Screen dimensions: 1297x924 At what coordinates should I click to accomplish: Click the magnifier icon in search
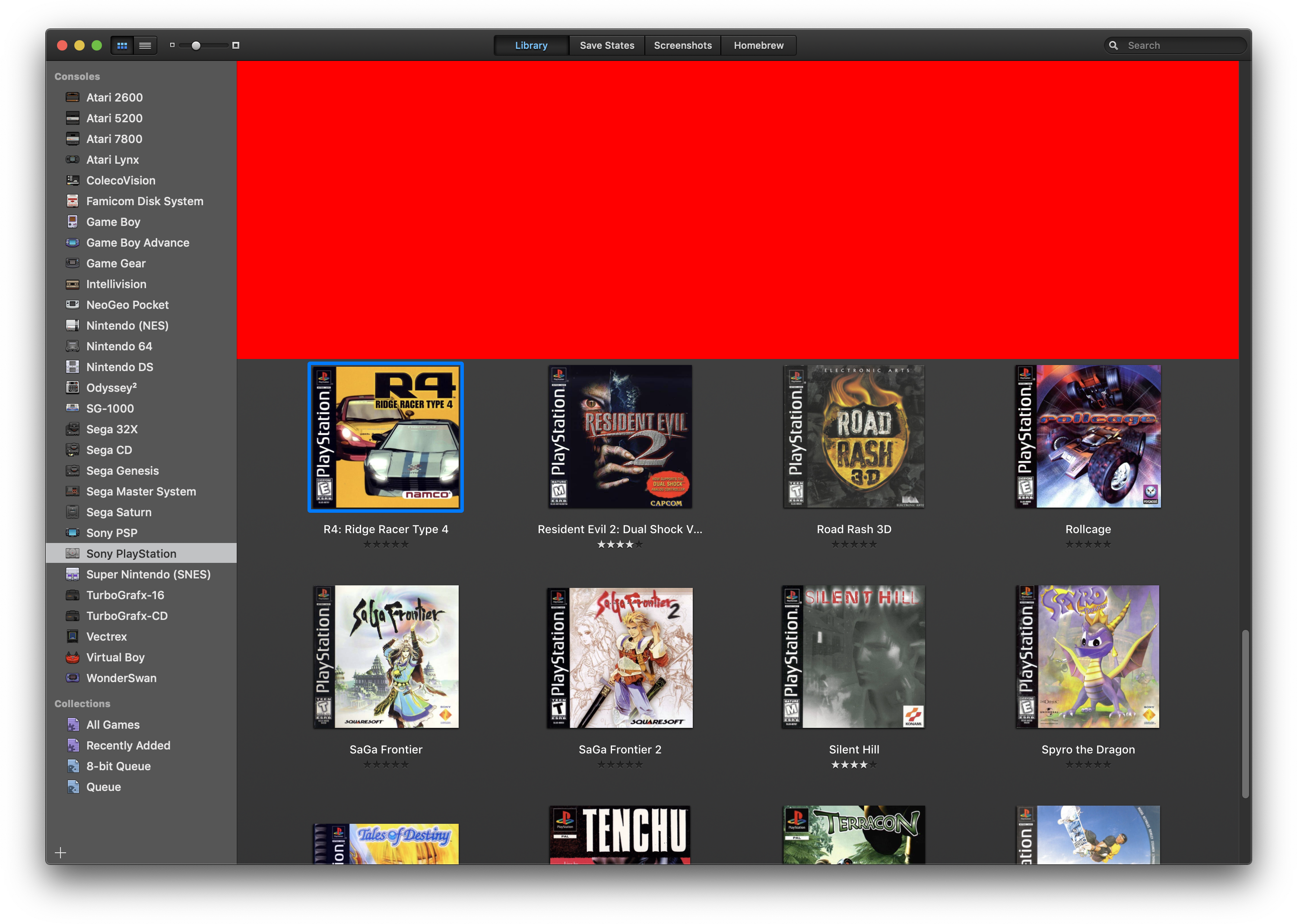click(1114, 45)
